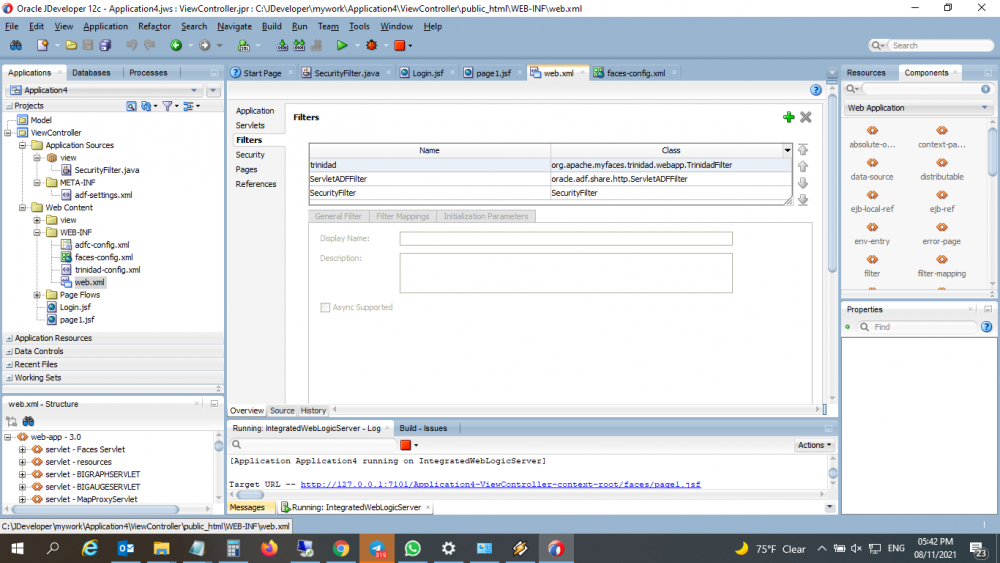
Task: Open the Actions dropdown in log panel
Action: point(814,445)
